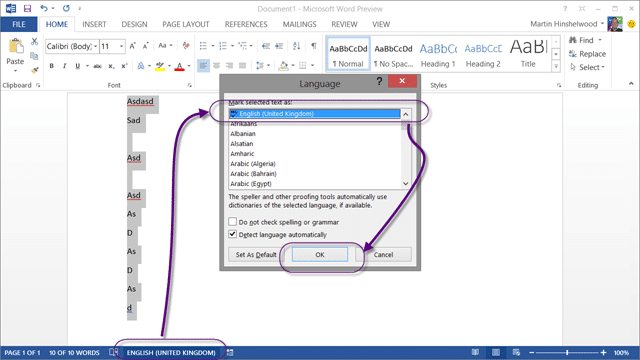
Task: Open the font name dropdown
Action: click(96, 46)
